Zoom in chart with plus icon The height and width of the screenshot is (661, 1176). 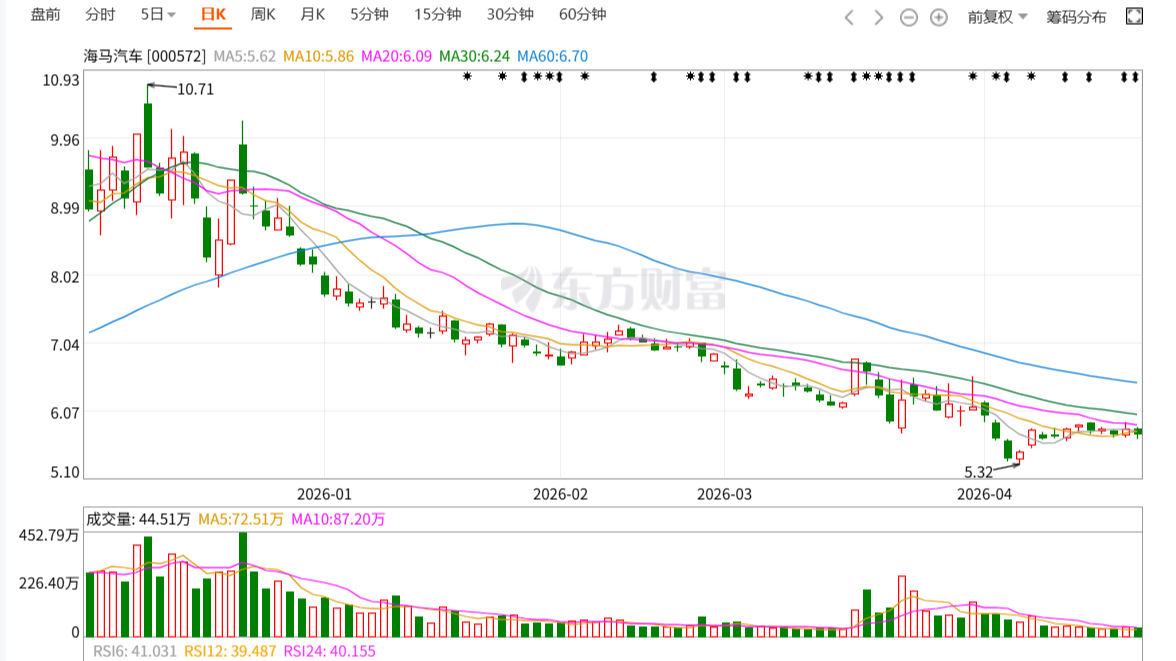coord(939,17)
